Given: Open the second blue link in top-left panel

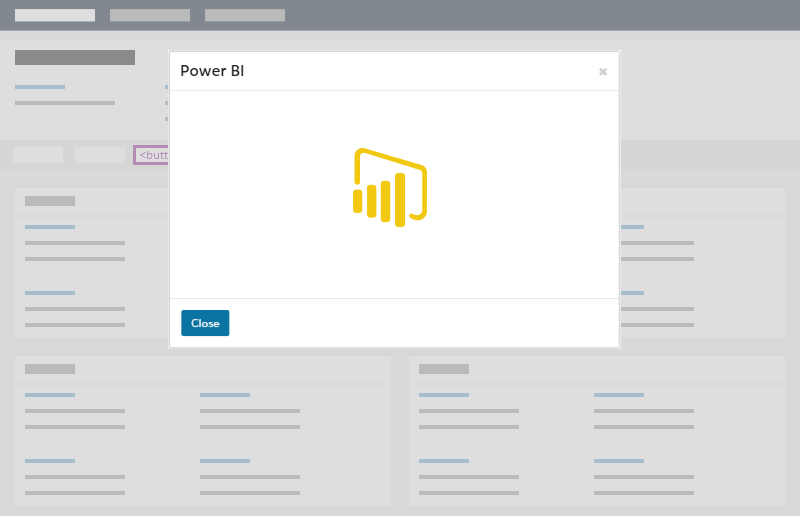Looking at the screenshot, I should pyautogui.click(x=50, y=293).
